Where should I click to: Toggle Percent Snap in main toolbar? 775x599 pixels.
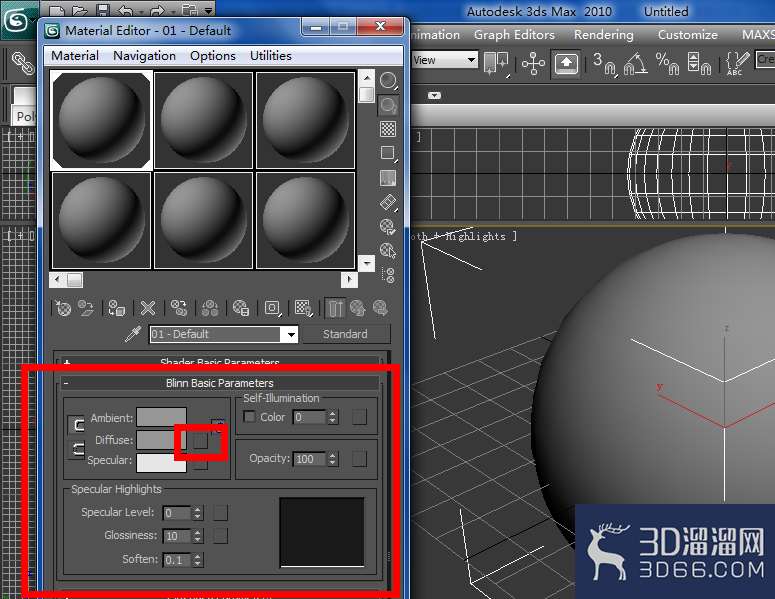point(667,64)
